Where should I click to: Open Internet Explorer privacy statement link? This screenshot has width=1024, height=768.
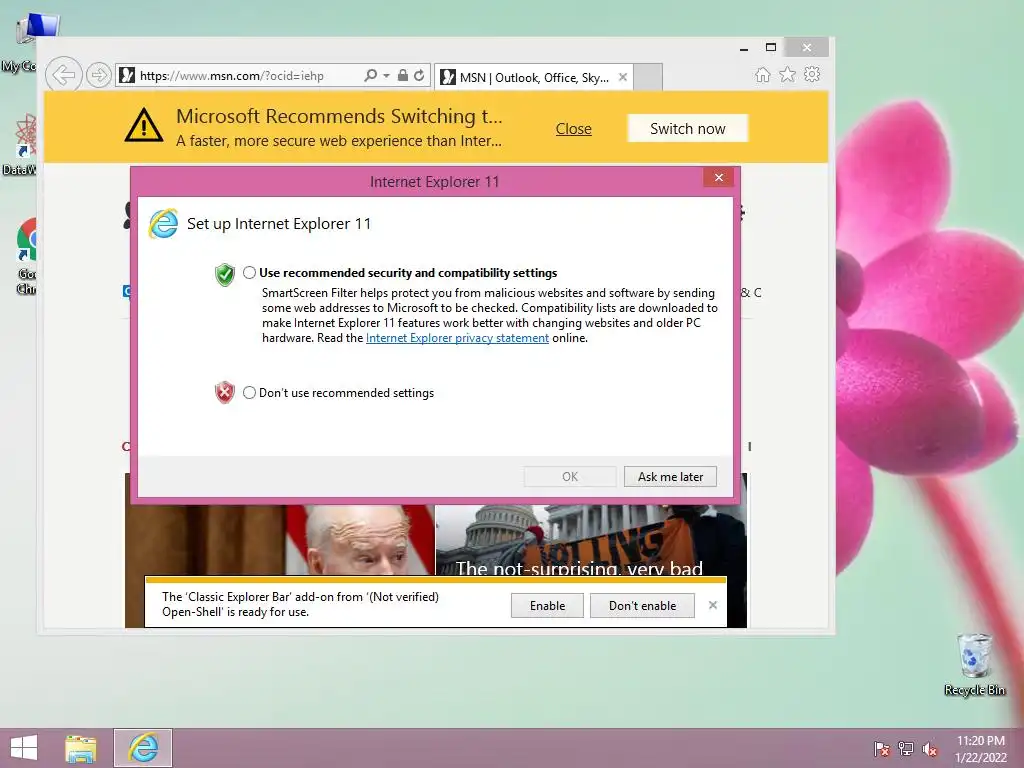(457, 338)
